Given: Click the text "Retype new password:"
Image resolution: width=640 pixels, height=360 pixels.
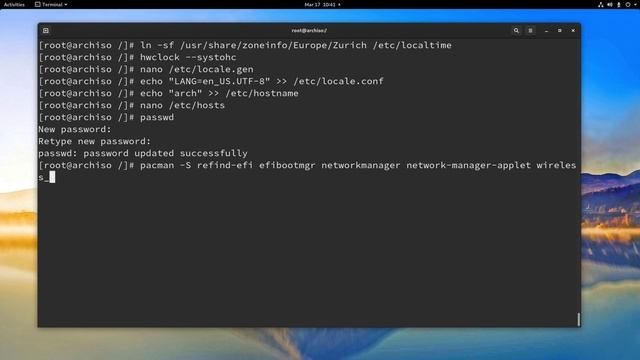Looking at the screenshot, I should click(x=95, y=141).
